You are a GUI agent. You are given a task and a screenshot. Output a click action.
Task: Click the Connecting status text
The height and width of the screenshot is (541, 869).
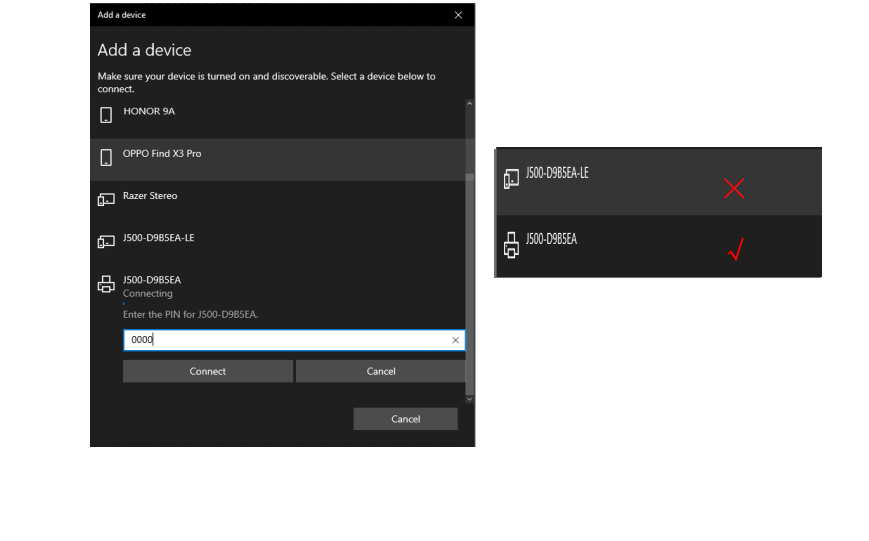[147, 293]
